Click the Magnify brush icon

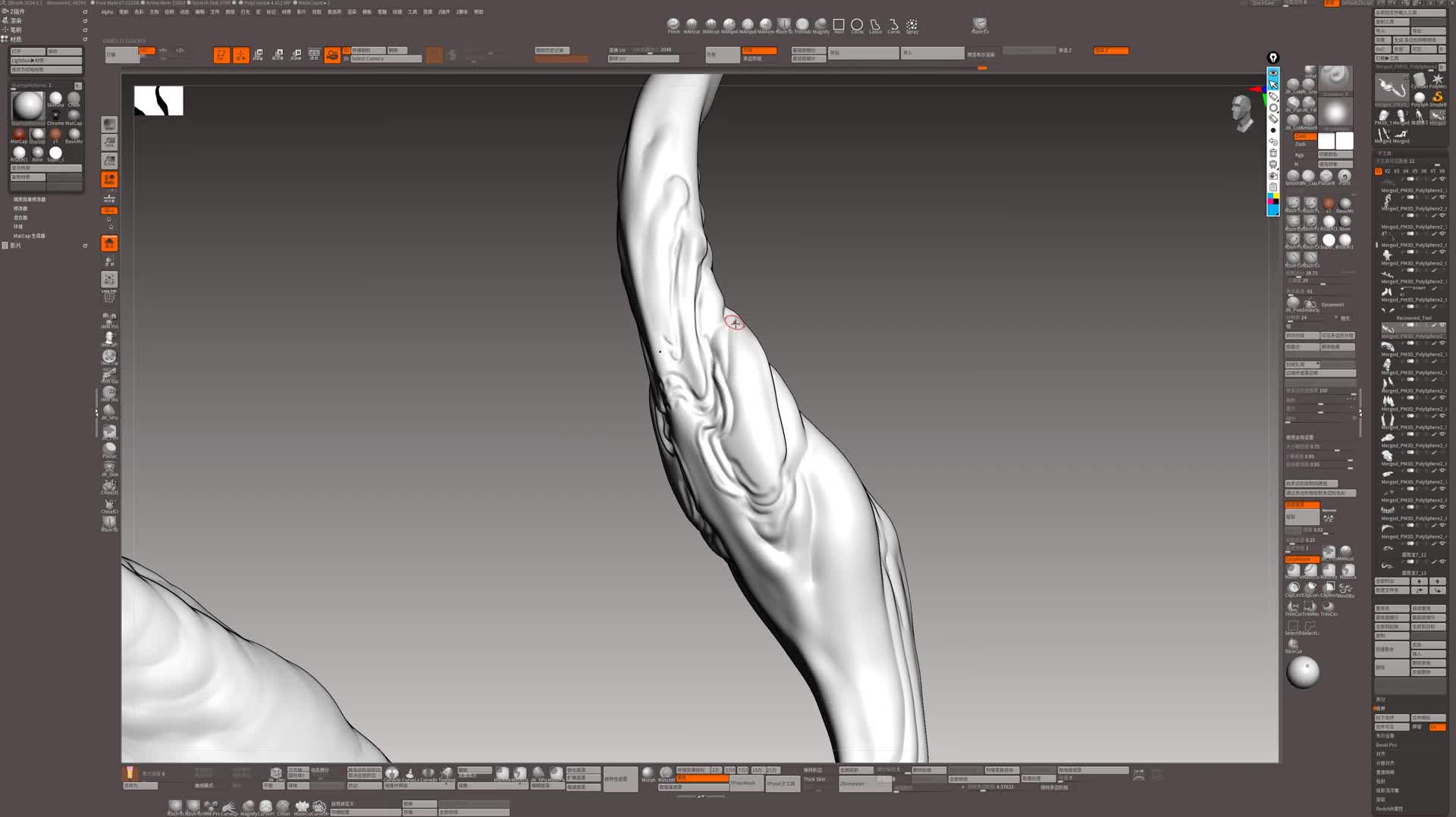point(821,25)
